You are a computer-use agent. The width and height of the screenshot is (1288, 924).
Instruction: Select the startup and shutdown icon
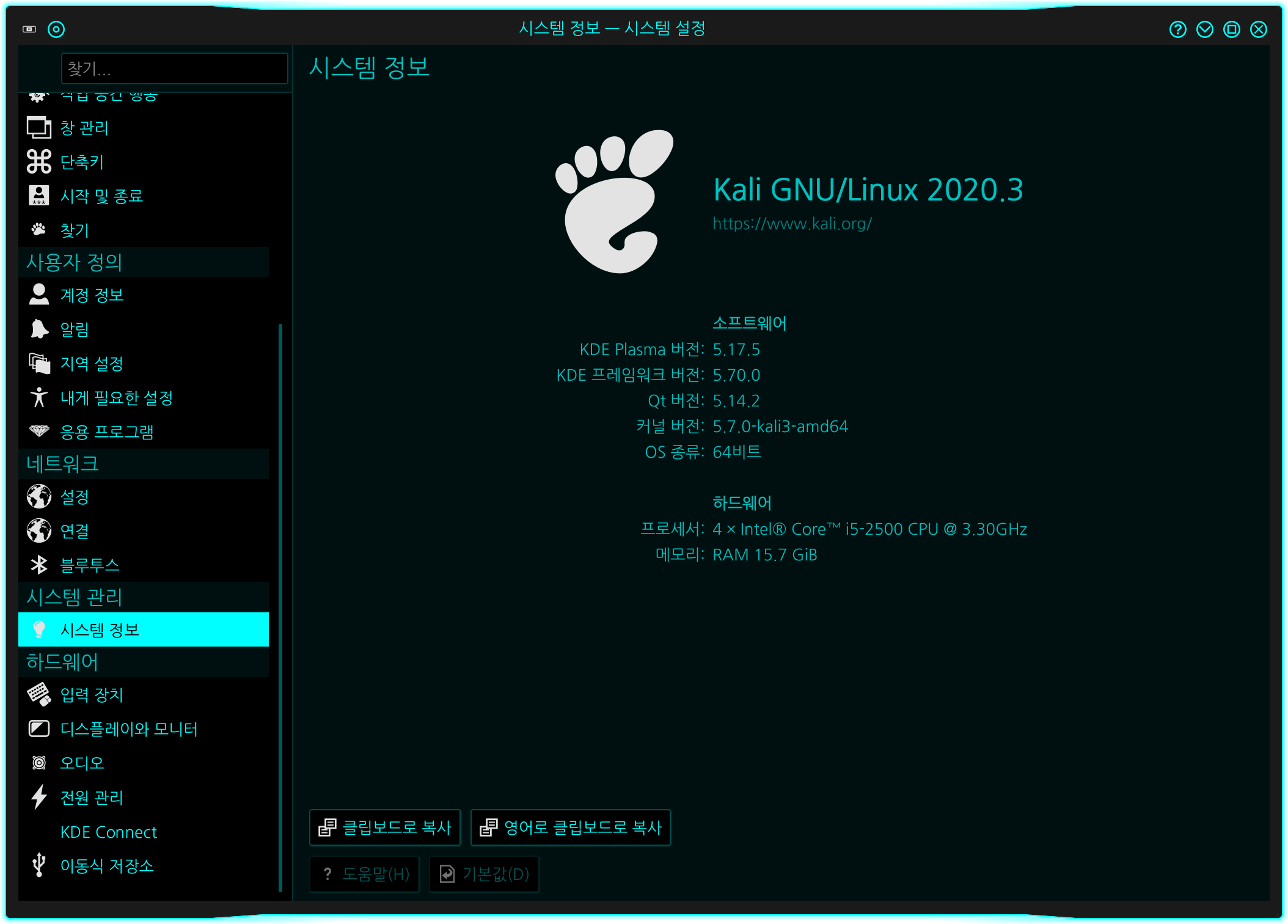click(38, 196)
